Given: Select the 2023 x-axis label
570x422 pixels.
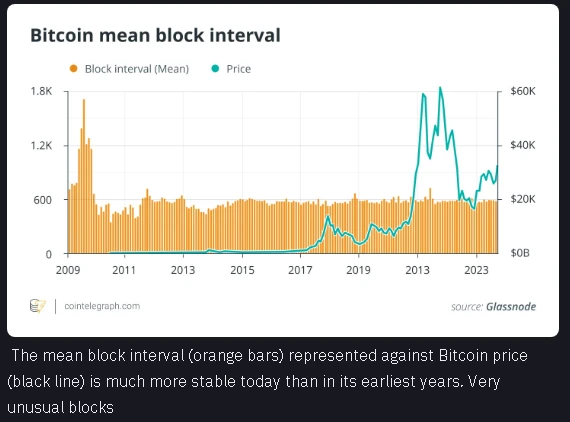Looking at the screenshot, I should pos(477,270).
